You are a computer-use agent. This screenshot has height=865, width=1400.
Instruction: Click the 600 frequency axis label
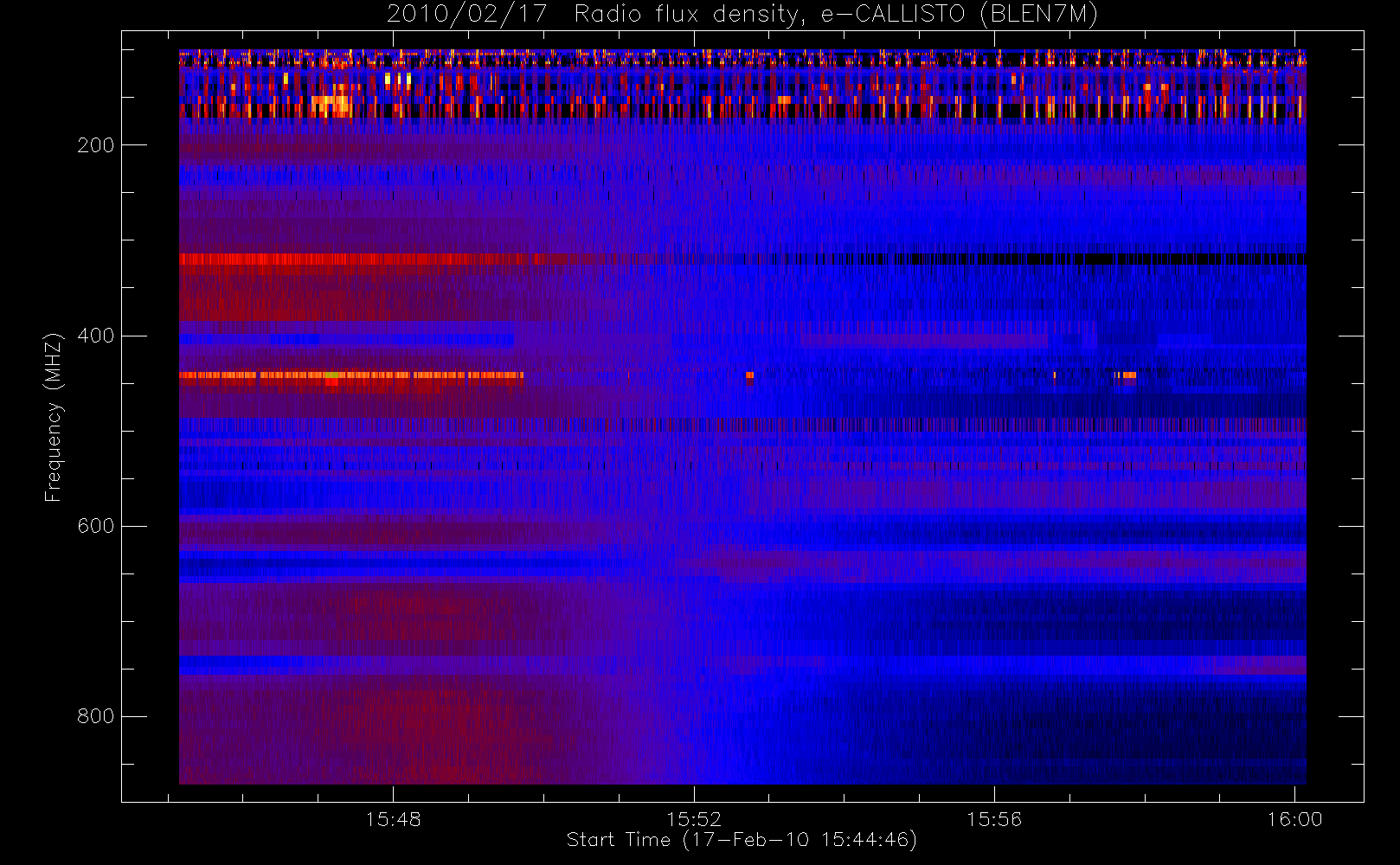tap(96, 526)
